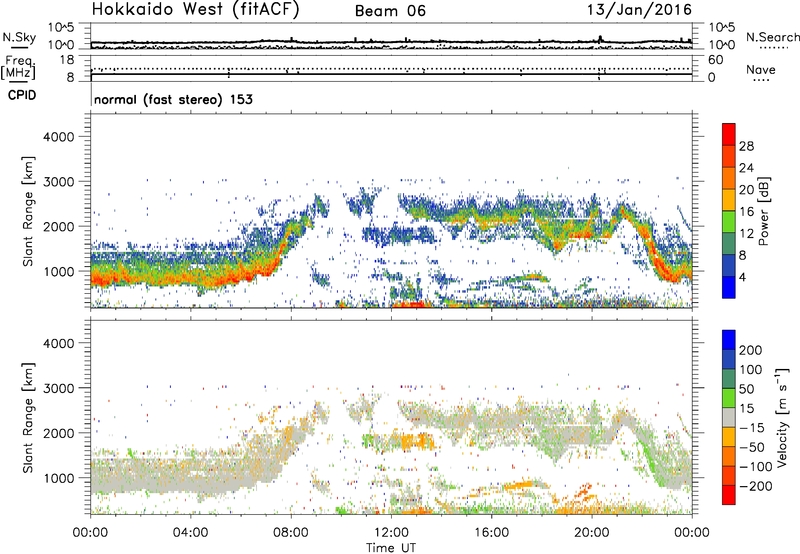Click the 'N.Sky' legend label
The height and width of the screenshot is (554, 800).
pyautogui.click(x=19, y=37)
